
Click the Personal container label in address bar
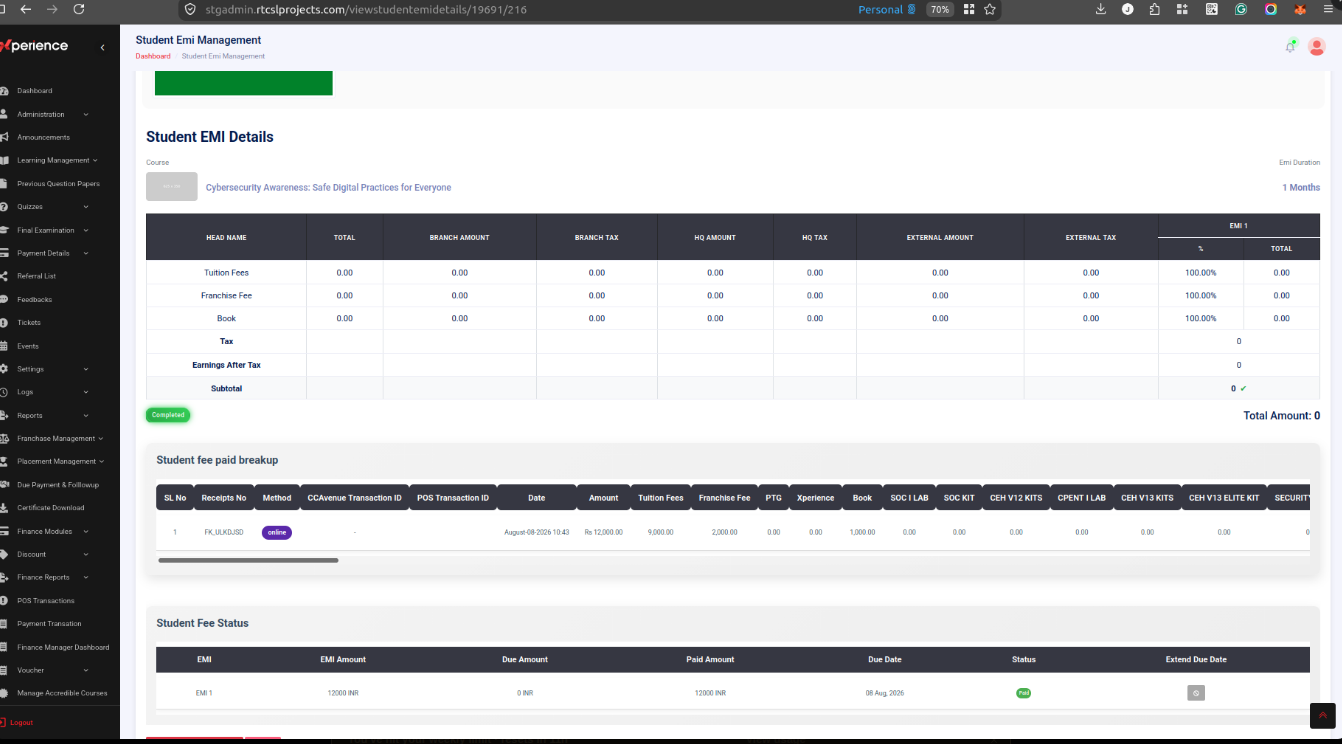(887, 9)
